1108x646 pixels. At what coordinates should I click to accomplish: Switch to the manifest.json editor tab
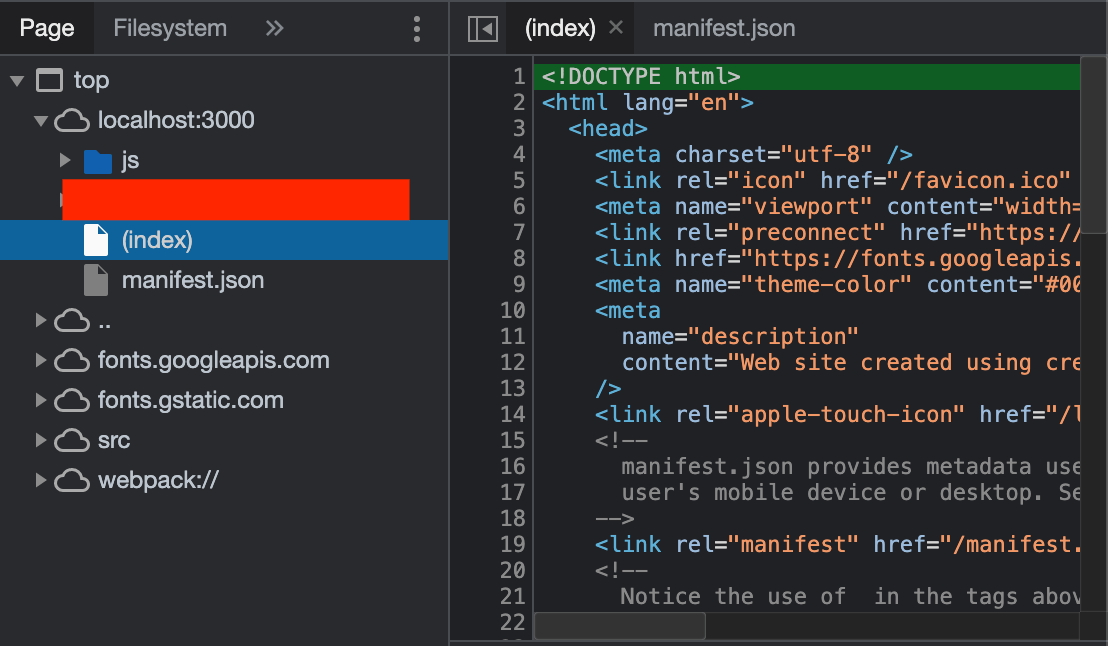coord(724,28)
